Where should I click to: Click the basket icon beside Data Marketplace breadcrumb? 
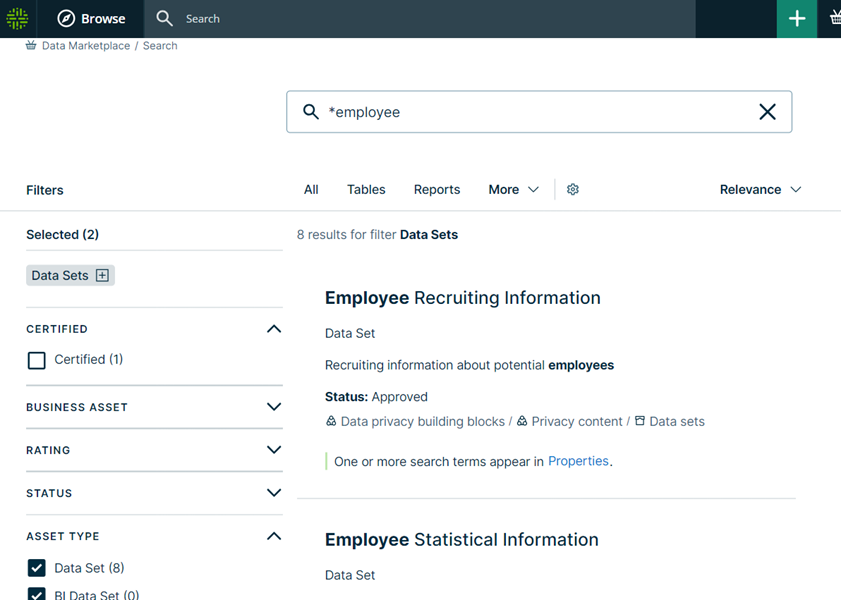pyautogui.click(x=29, y=45)
